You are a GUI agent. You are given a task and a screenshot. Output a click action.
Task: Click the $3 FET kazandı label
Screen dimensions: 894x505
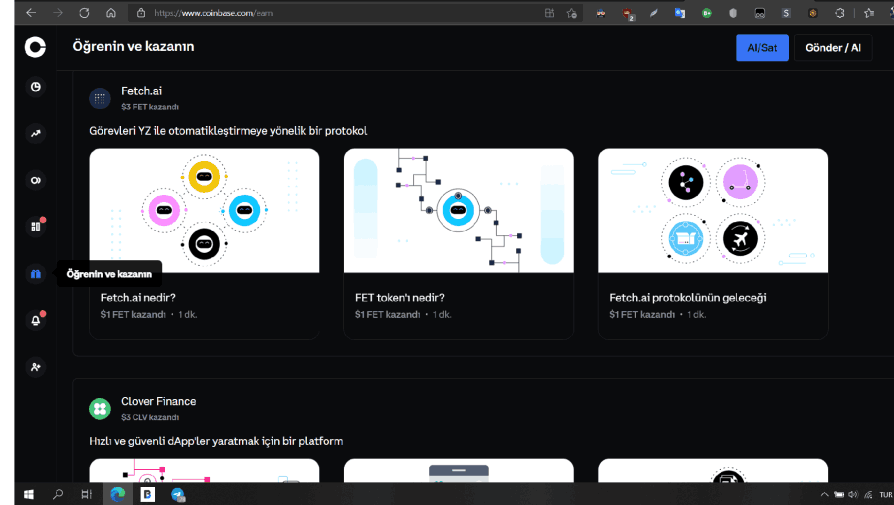tap(150, 107)
